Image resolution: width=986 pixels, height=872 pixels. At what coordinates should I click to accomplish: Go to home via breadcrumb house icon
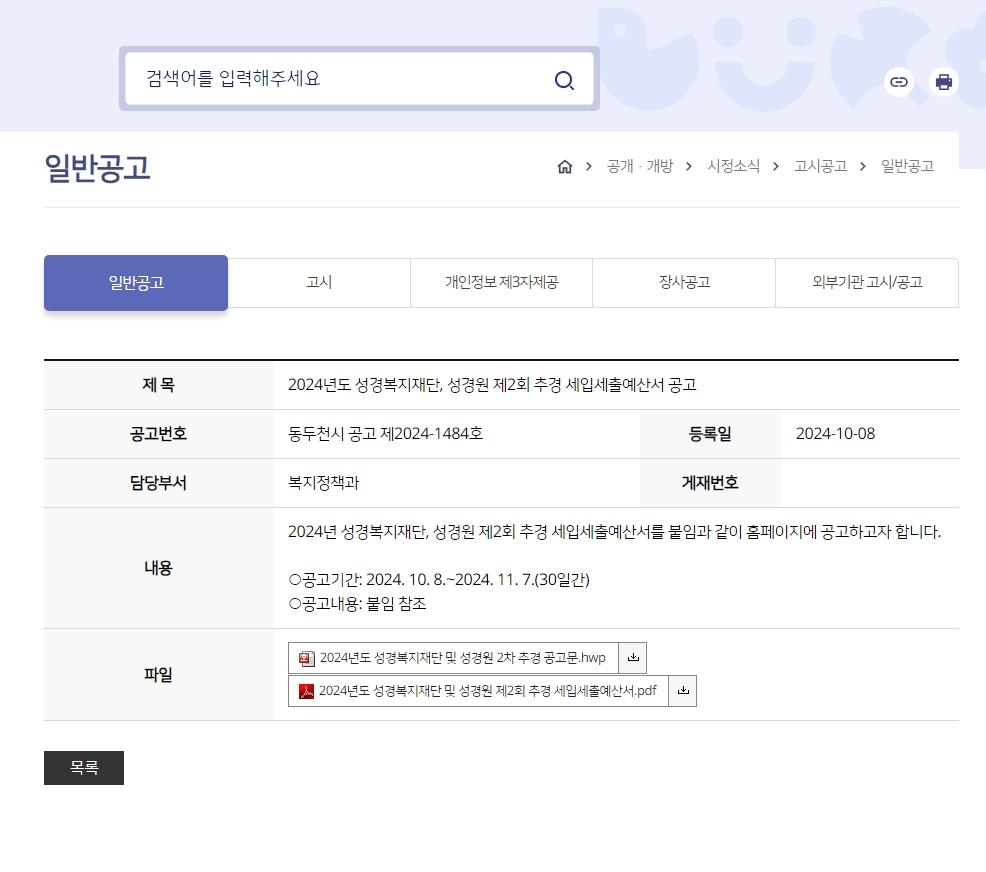pyautogui.click(x=565, y=167)
